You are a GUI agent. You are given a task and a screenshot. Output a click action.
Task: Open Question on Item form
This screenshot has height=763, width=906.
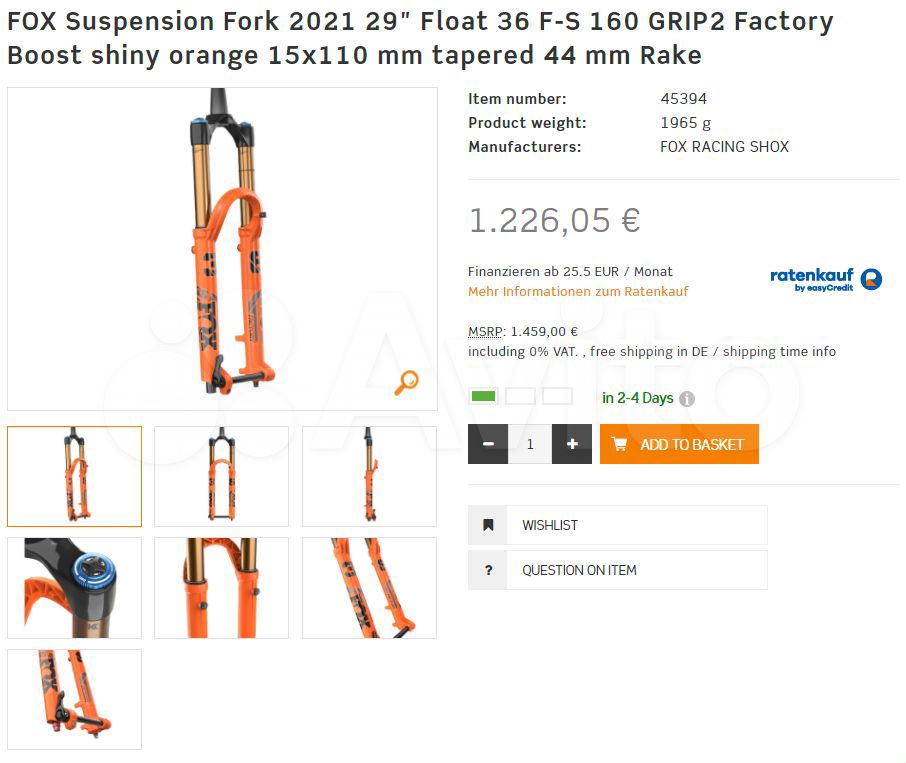click(618, 570)
